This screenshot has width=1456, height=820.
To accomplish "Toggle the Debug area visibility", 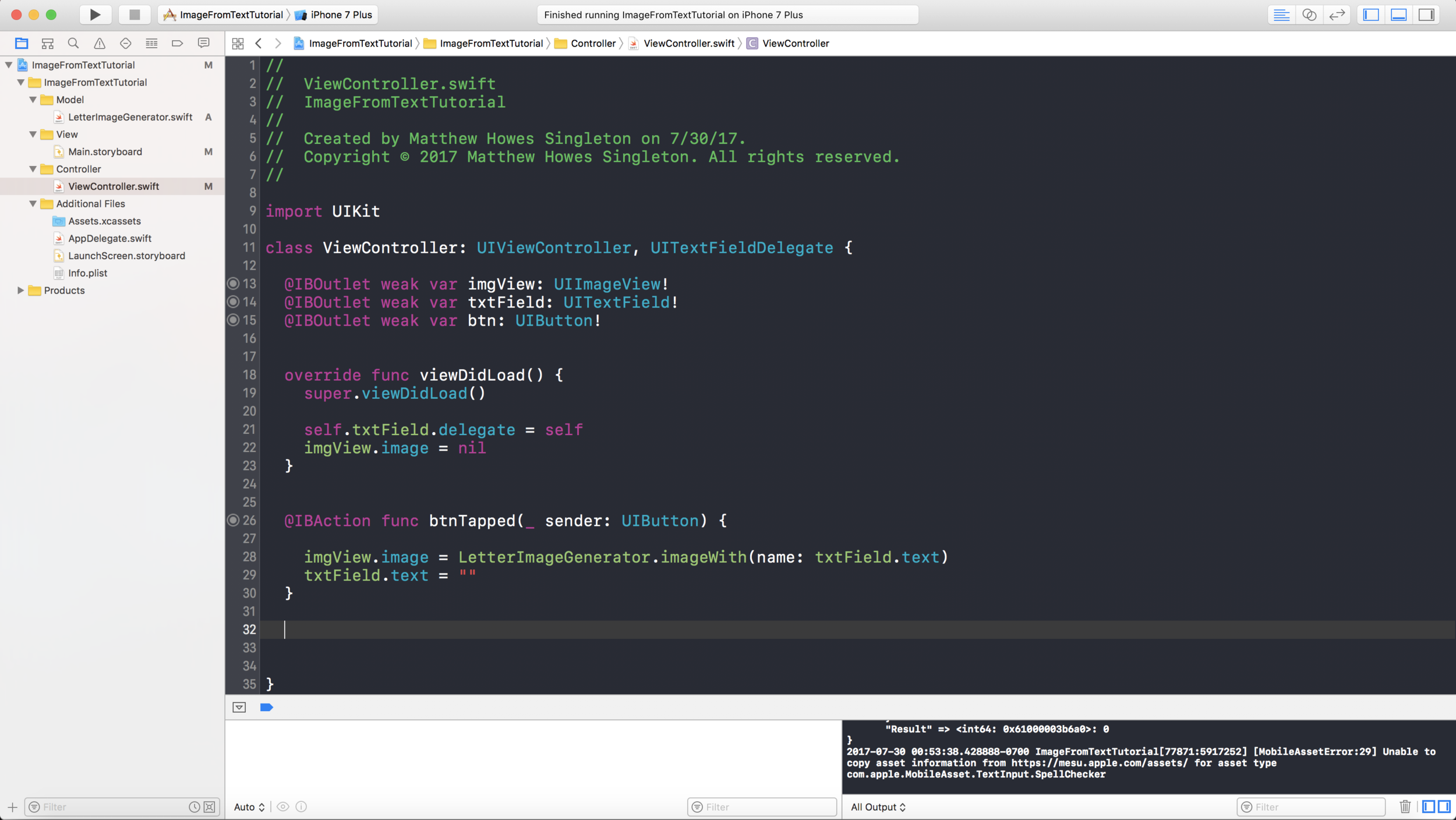I will pos(1399,15).
